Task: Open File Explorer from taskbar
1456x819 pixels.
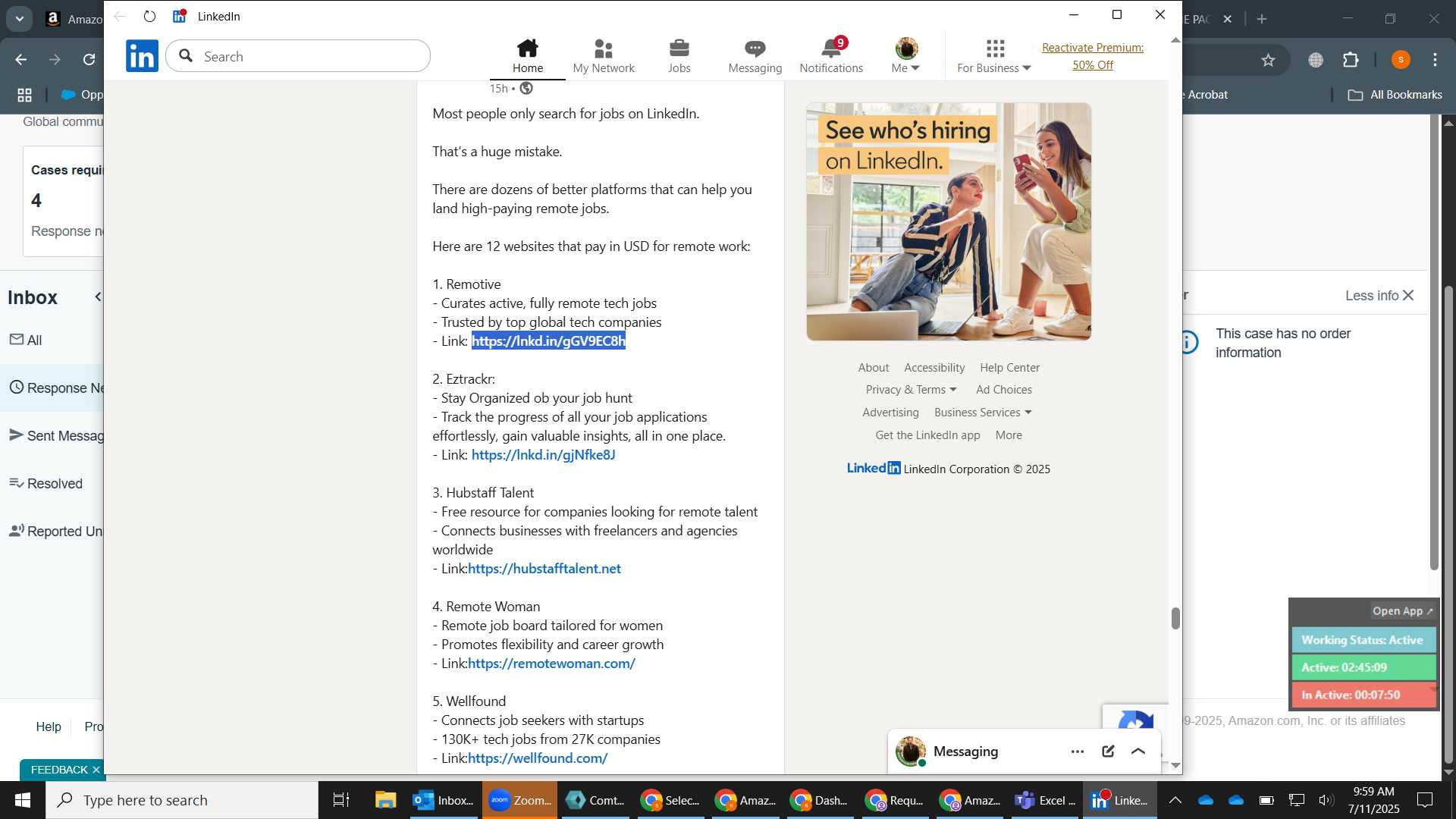Action: (x=385, y=800)
